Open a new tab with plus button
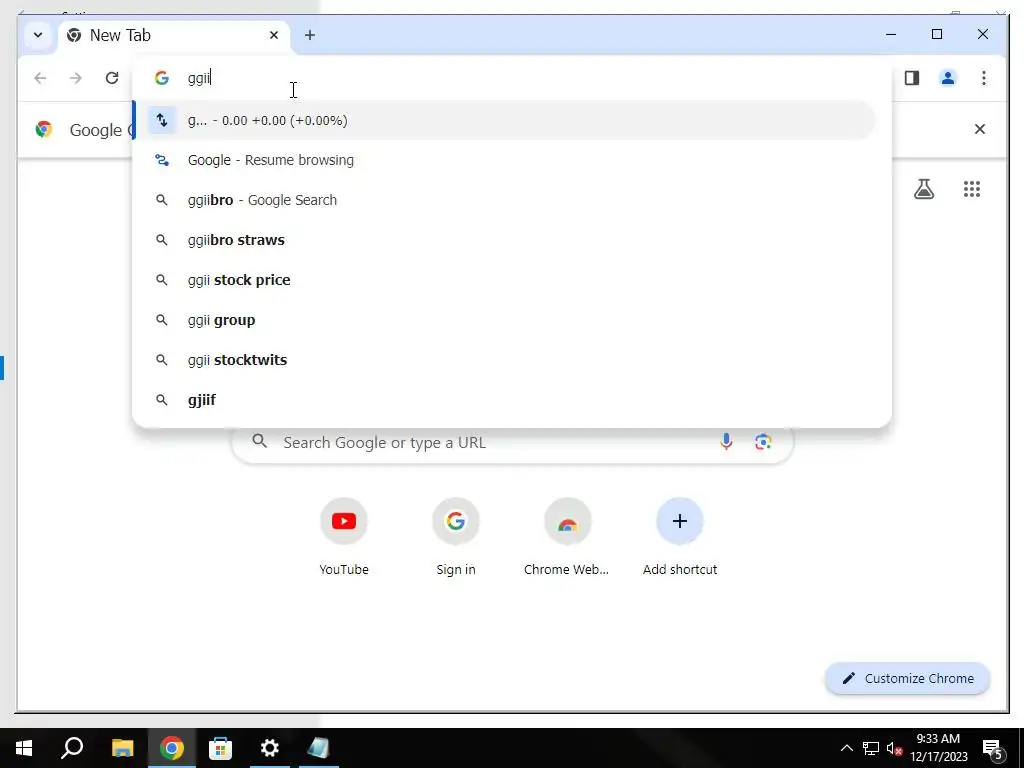This screenshot has width=1024, height=768. pyautogui.click(x=310, y=35)
